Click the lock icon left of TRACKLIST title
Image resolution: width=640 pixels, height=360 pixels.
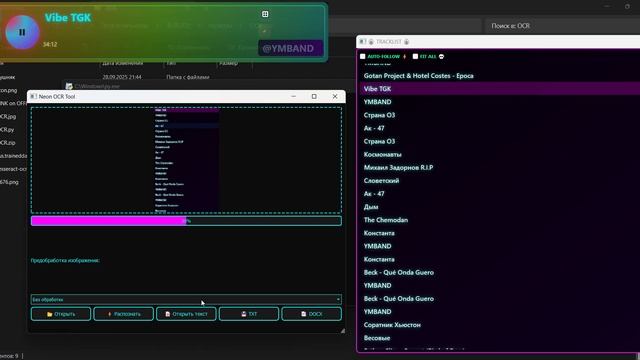point(371,42)
